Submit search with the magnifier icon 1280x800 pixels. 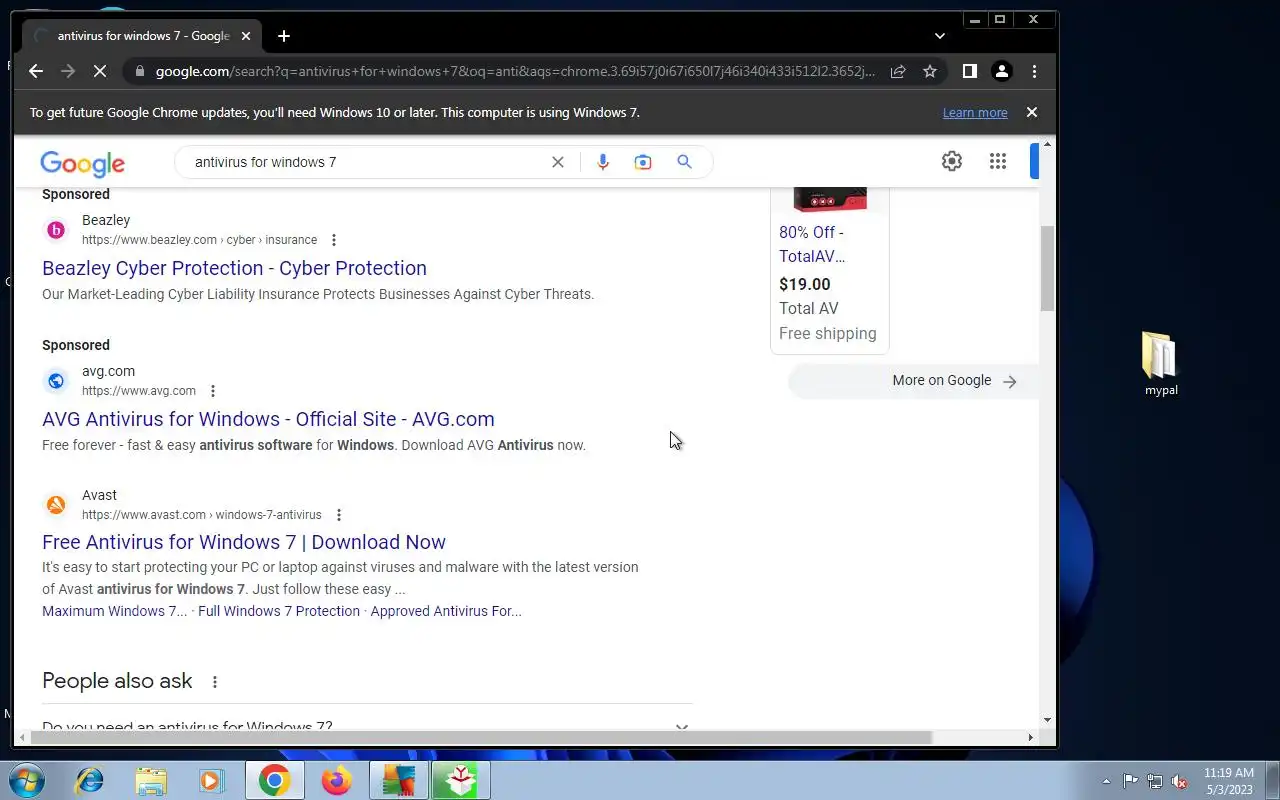click(x=684, y=162)
